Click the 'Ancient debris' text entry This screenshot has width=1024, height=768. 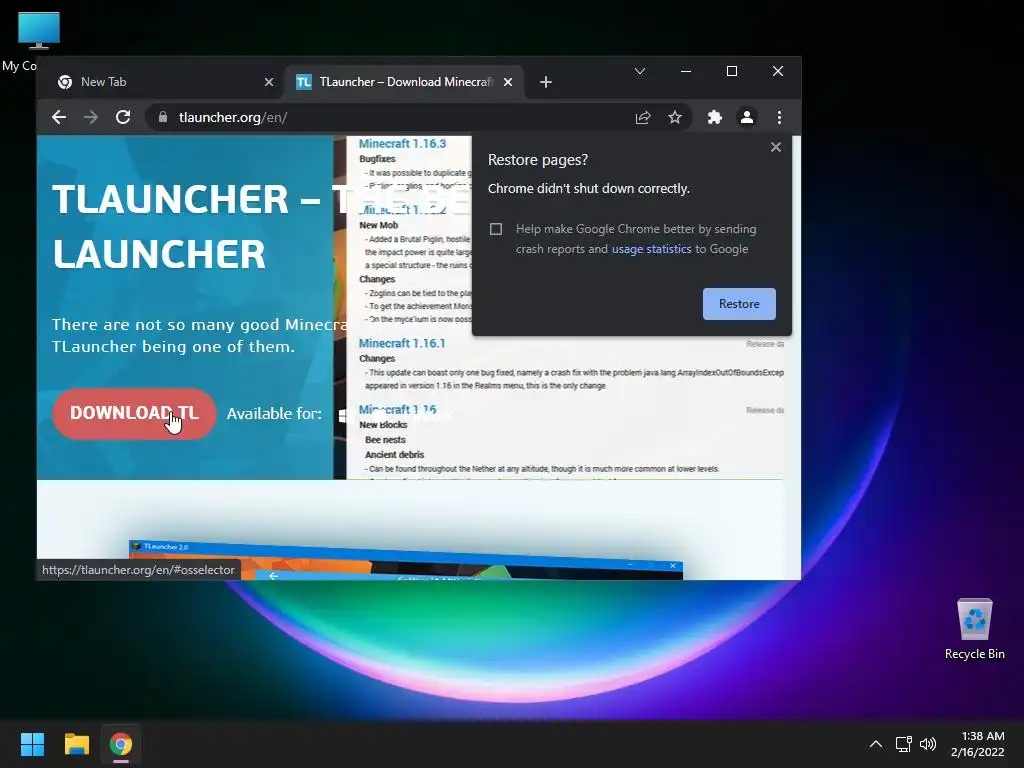tap(394, 455)
